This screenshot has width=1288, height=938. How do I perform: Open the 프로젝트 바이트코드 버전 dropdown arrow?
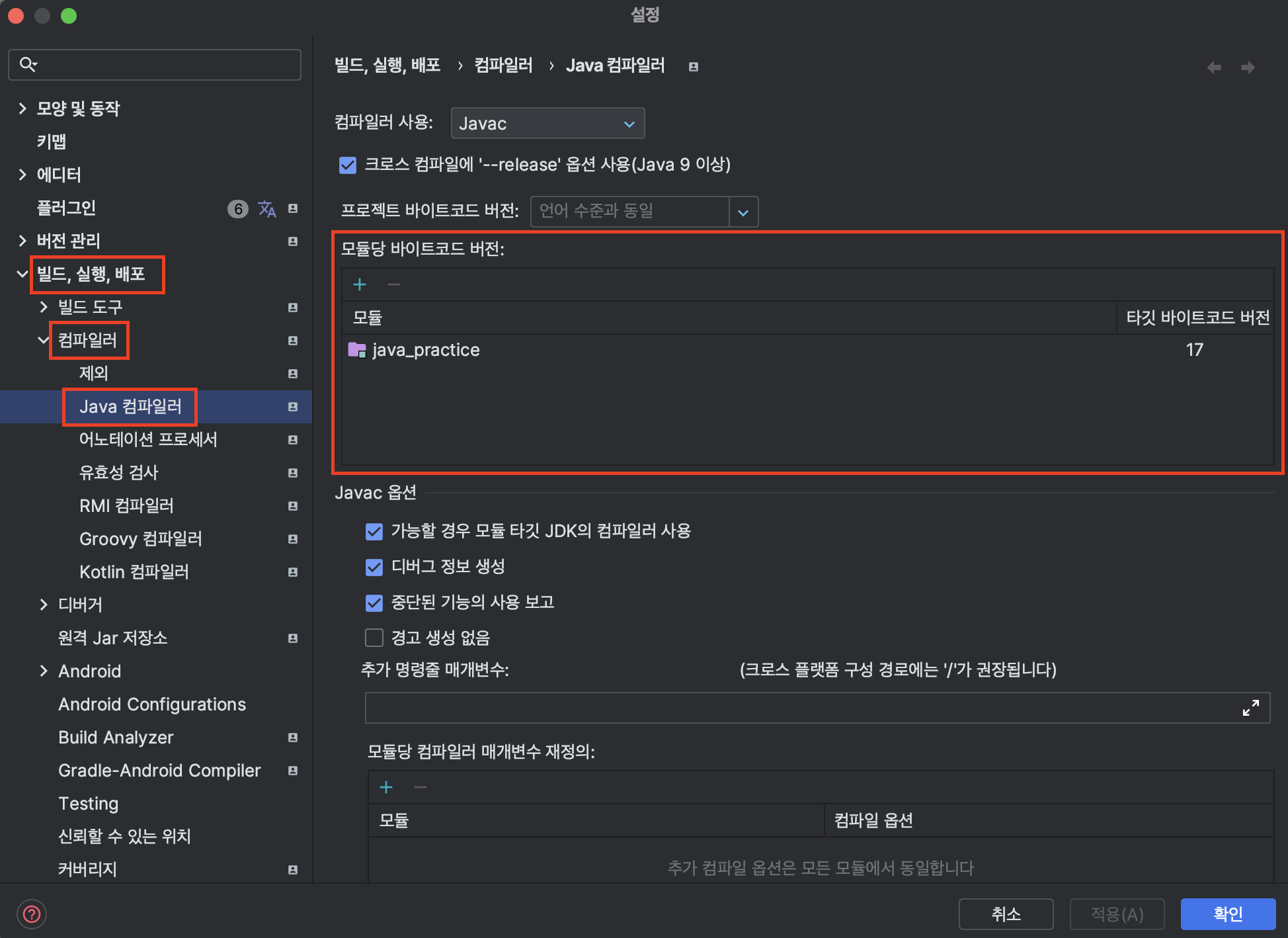(x=743, y=212)
